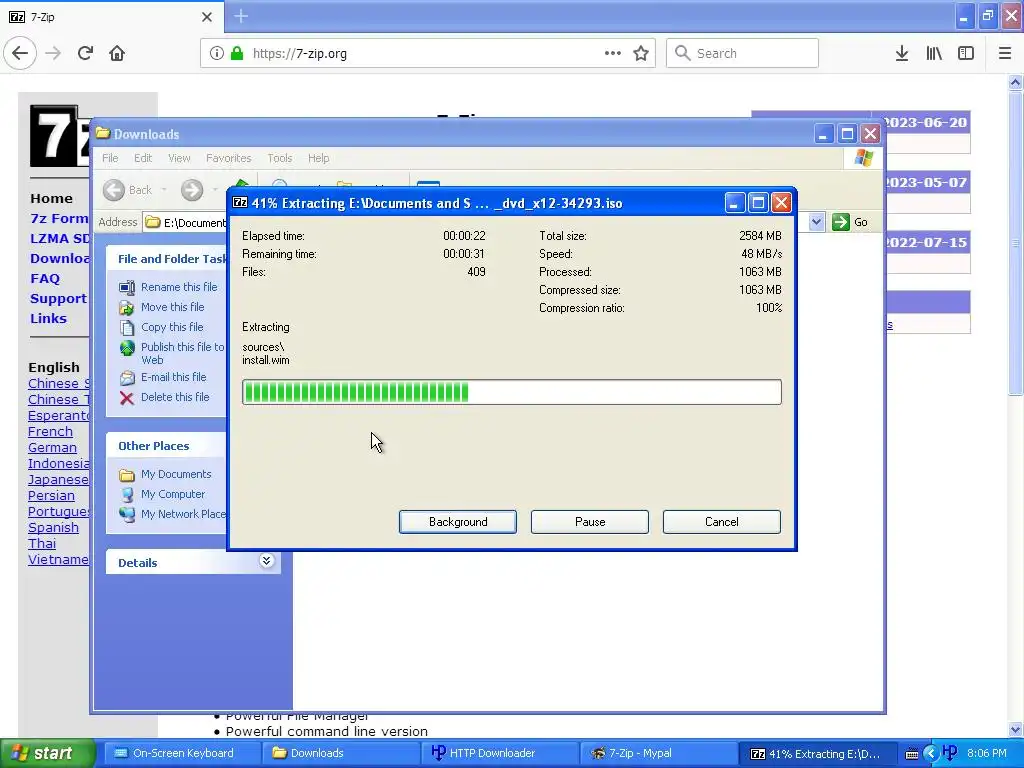The image size is (1024, 768).
Task: Click Delete this file
Action: pos(175,397)
